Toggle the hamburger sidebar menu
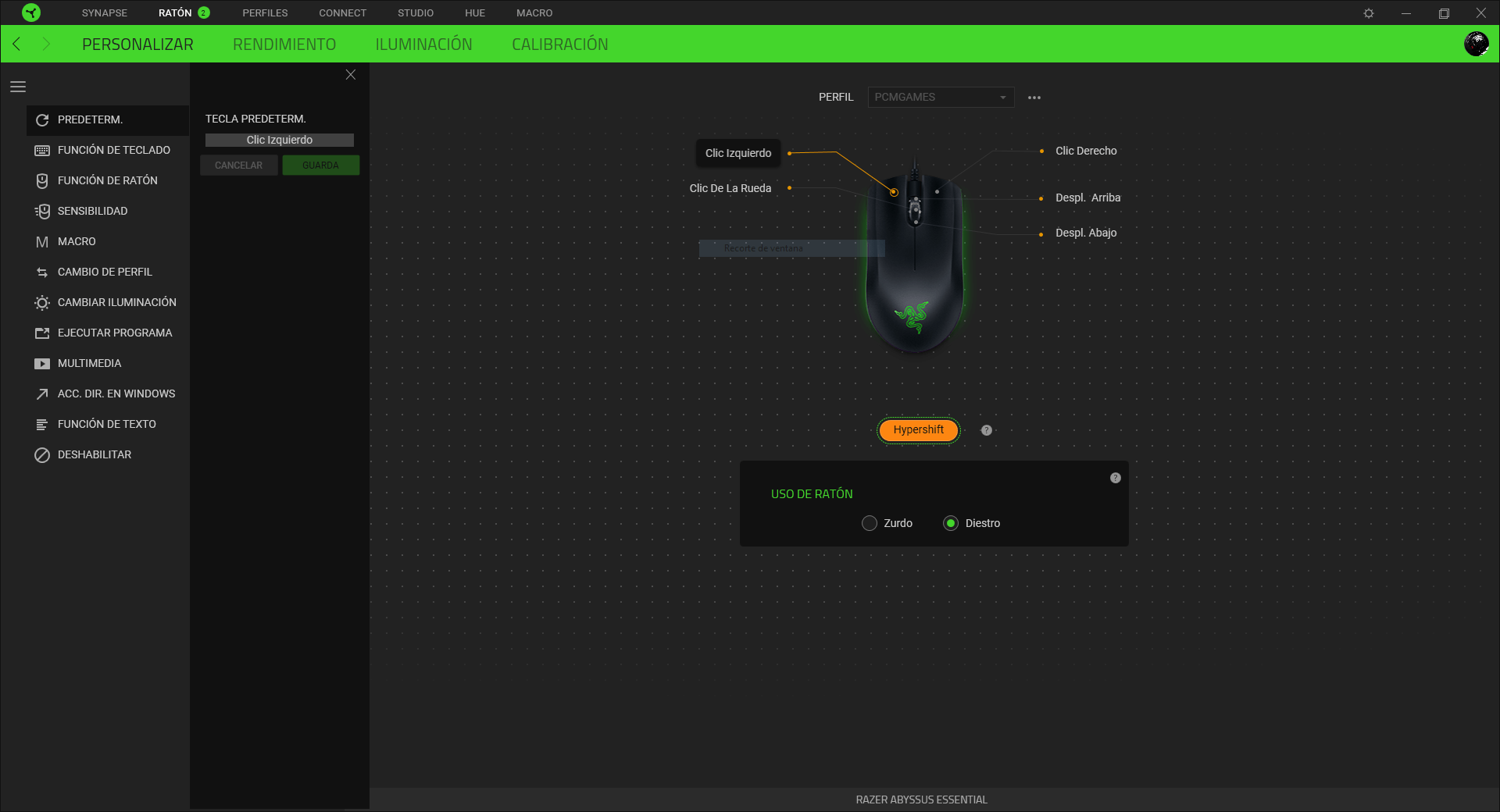 click(x=18, y=87)
